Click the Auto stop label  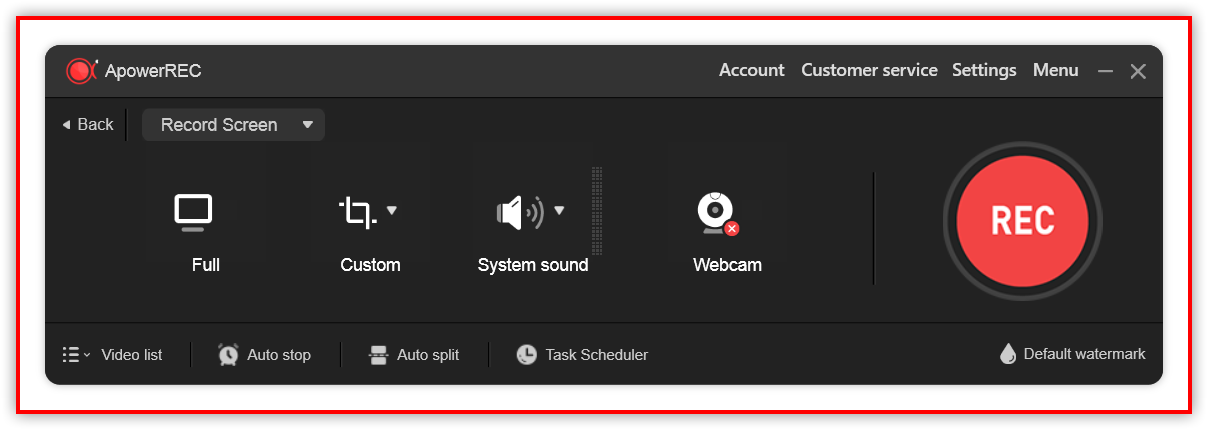click(279, 355)
